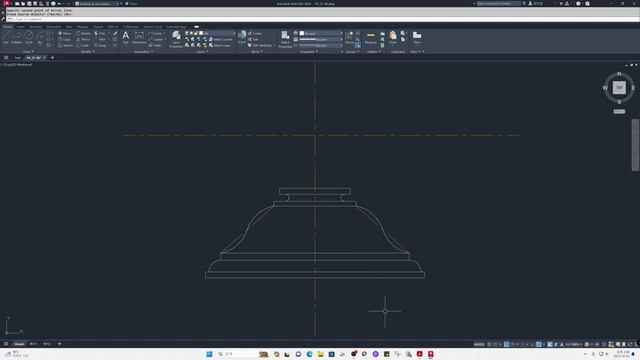The height and width of the screenshot is (360, 640).
Task: Click the Base view icon
Action: coord(417,37)
